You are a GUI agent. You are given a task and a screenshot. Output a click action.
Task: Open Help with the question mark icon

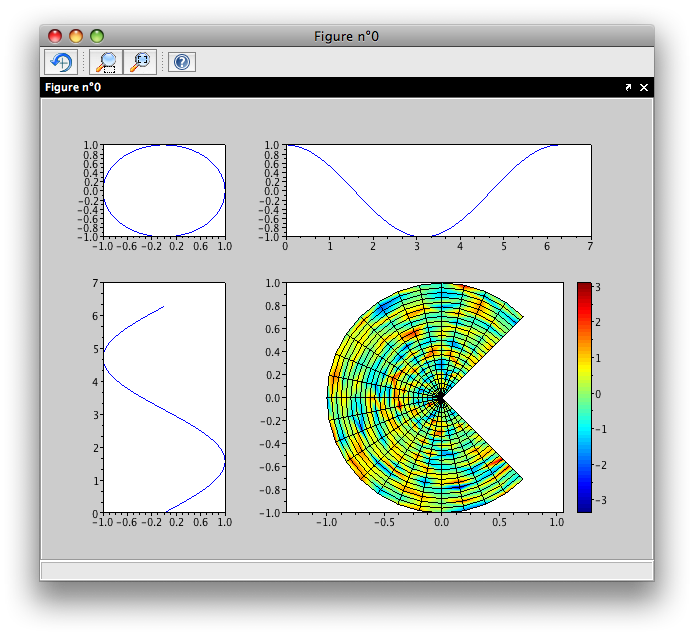[x=181, y=62]
